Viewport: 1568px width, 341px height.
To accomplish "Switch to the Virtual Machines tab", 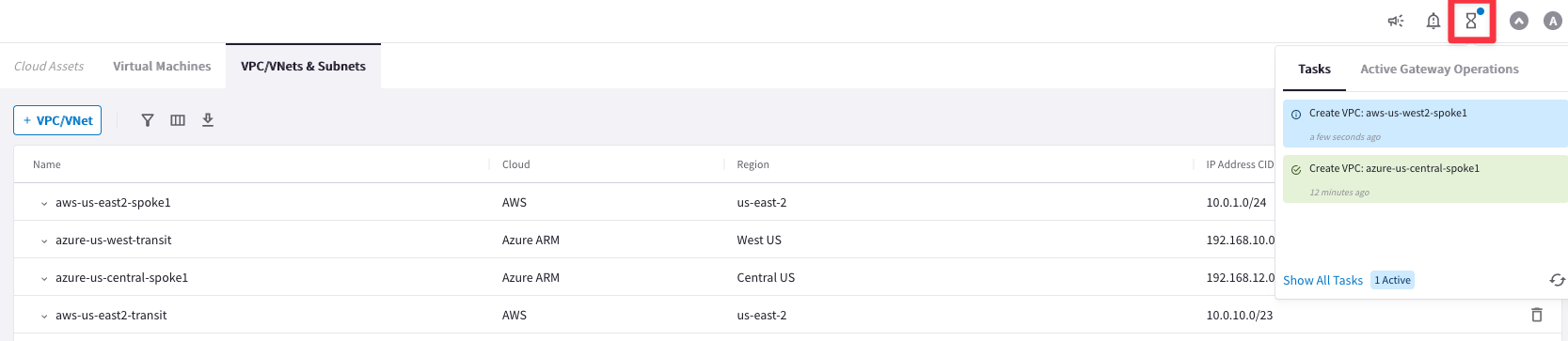I will point(162,66).
